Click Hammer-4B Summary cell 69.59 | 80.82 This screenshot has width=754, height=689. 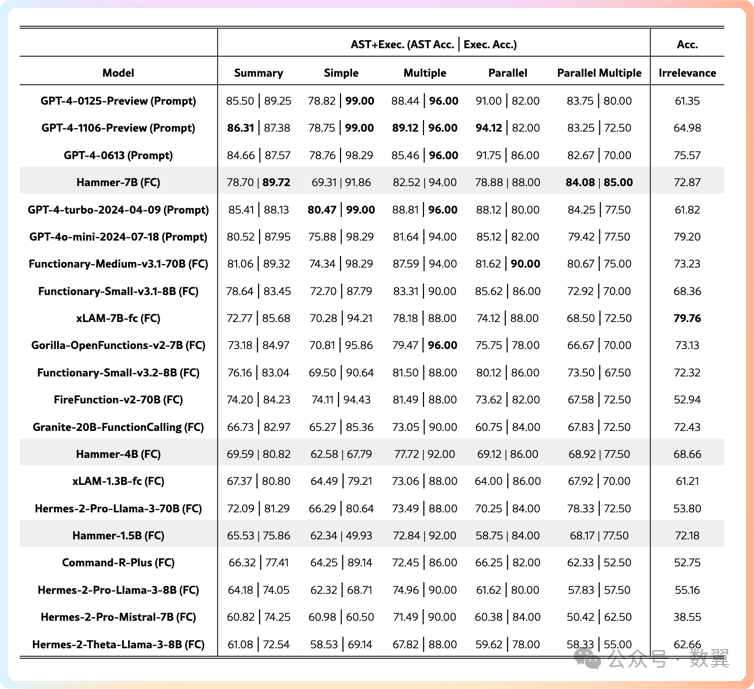pos(258,454)
